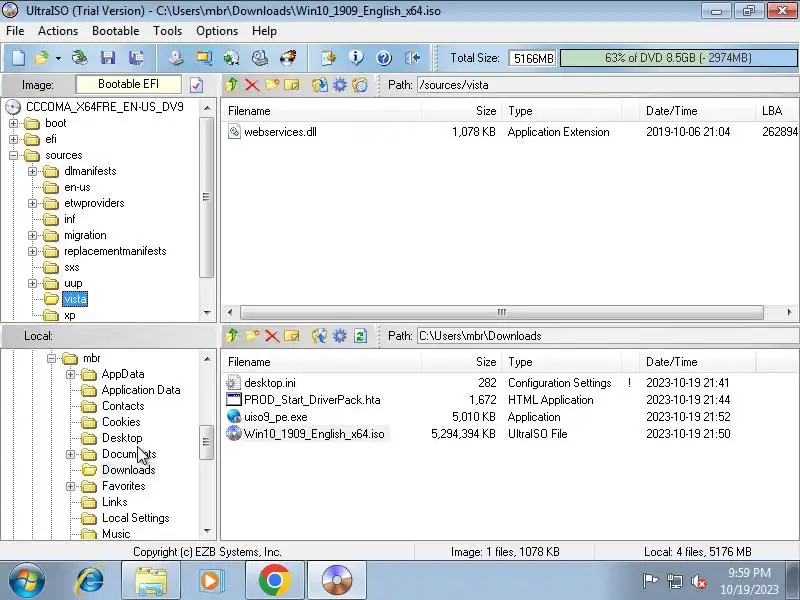Click the Up folder icon in local pane
The height and width of the screenshot is (600, 800).
coord(232,336)
